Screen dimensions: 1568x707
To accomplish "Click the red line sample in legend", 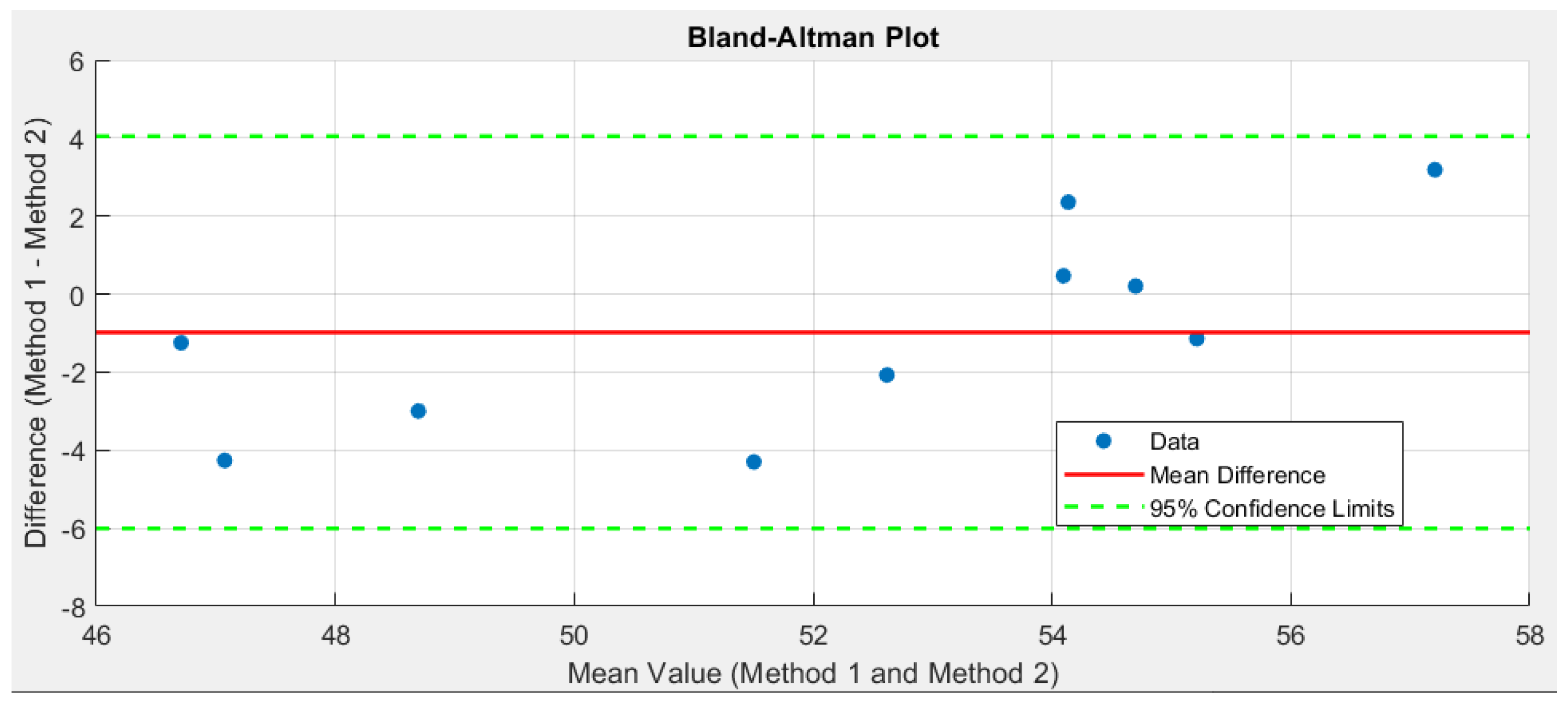I will coord(1103,474).
